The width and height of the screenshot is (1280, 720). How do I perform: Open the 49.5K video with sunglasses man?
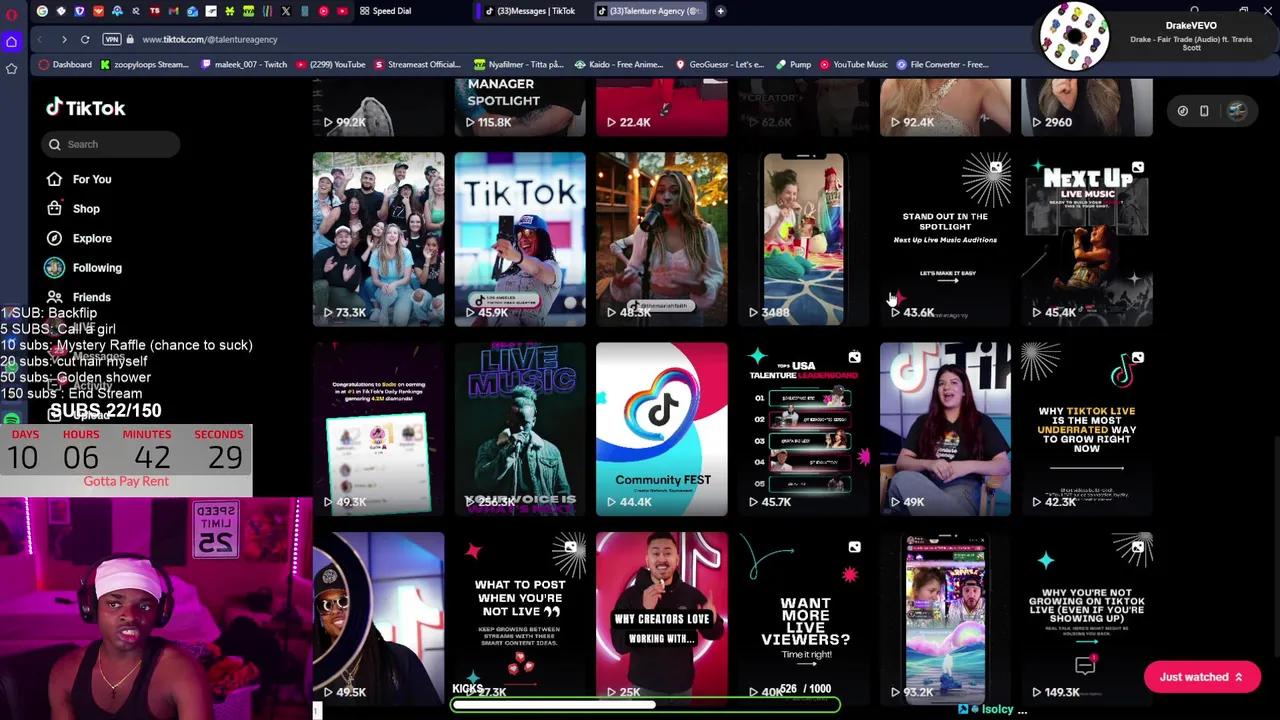[378, 619]
